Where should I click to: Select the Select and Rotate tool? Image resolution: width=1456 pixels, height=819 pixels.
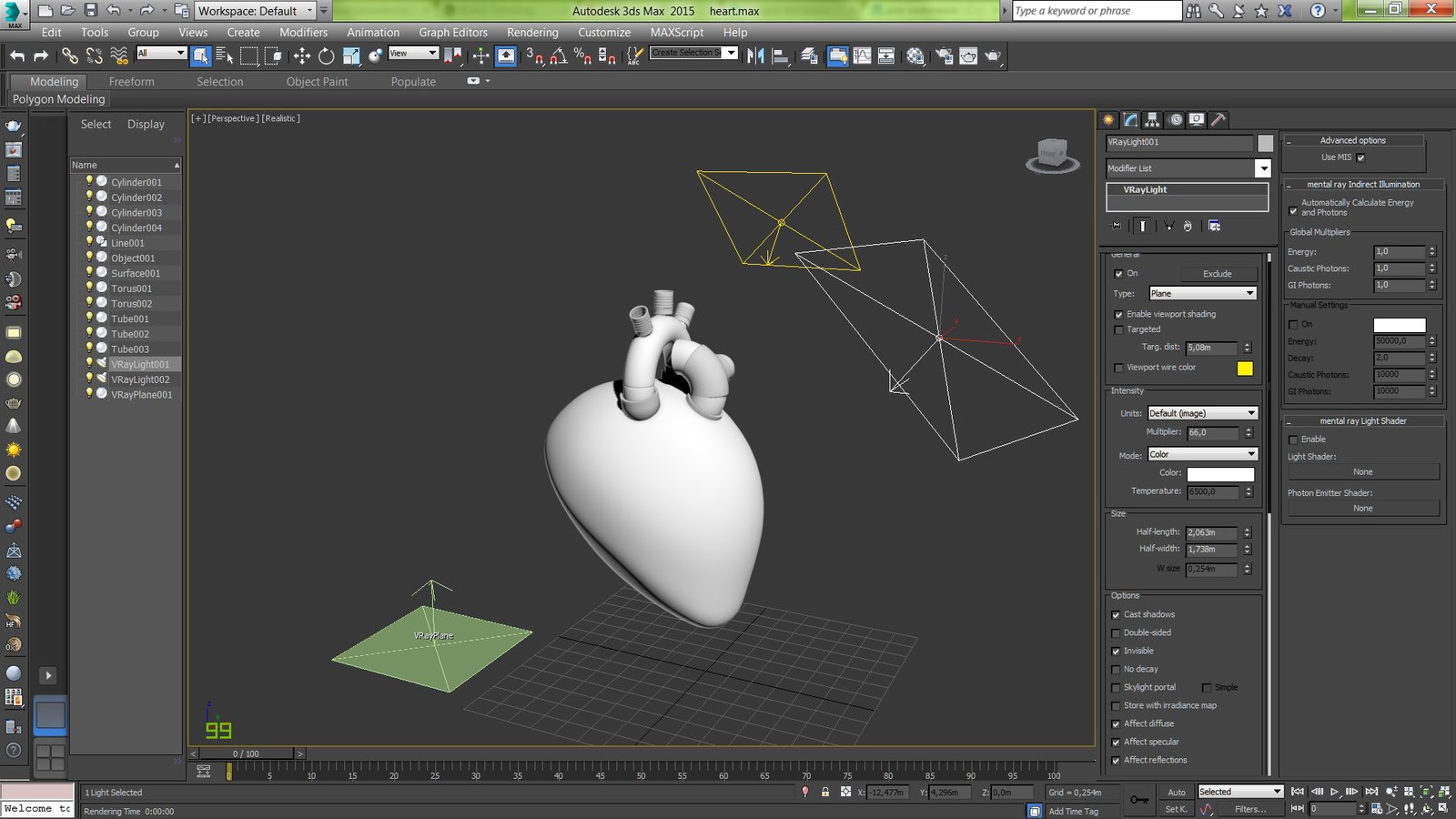coord(326,56)
